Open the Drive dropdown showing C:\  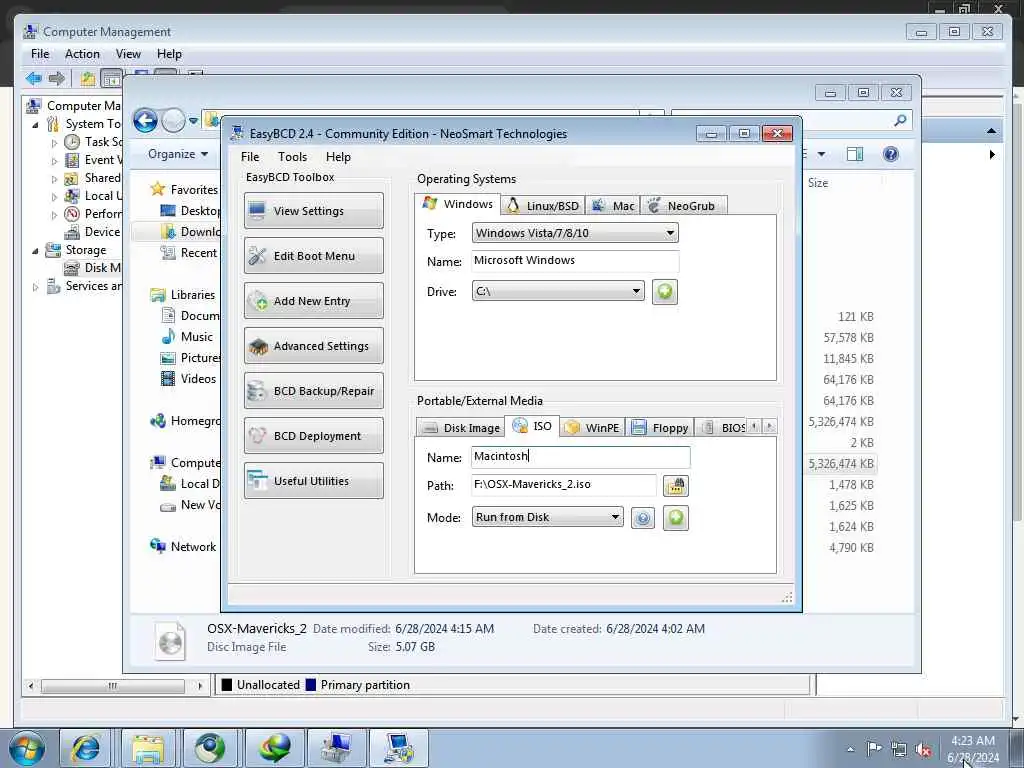[x=558, y=291]
